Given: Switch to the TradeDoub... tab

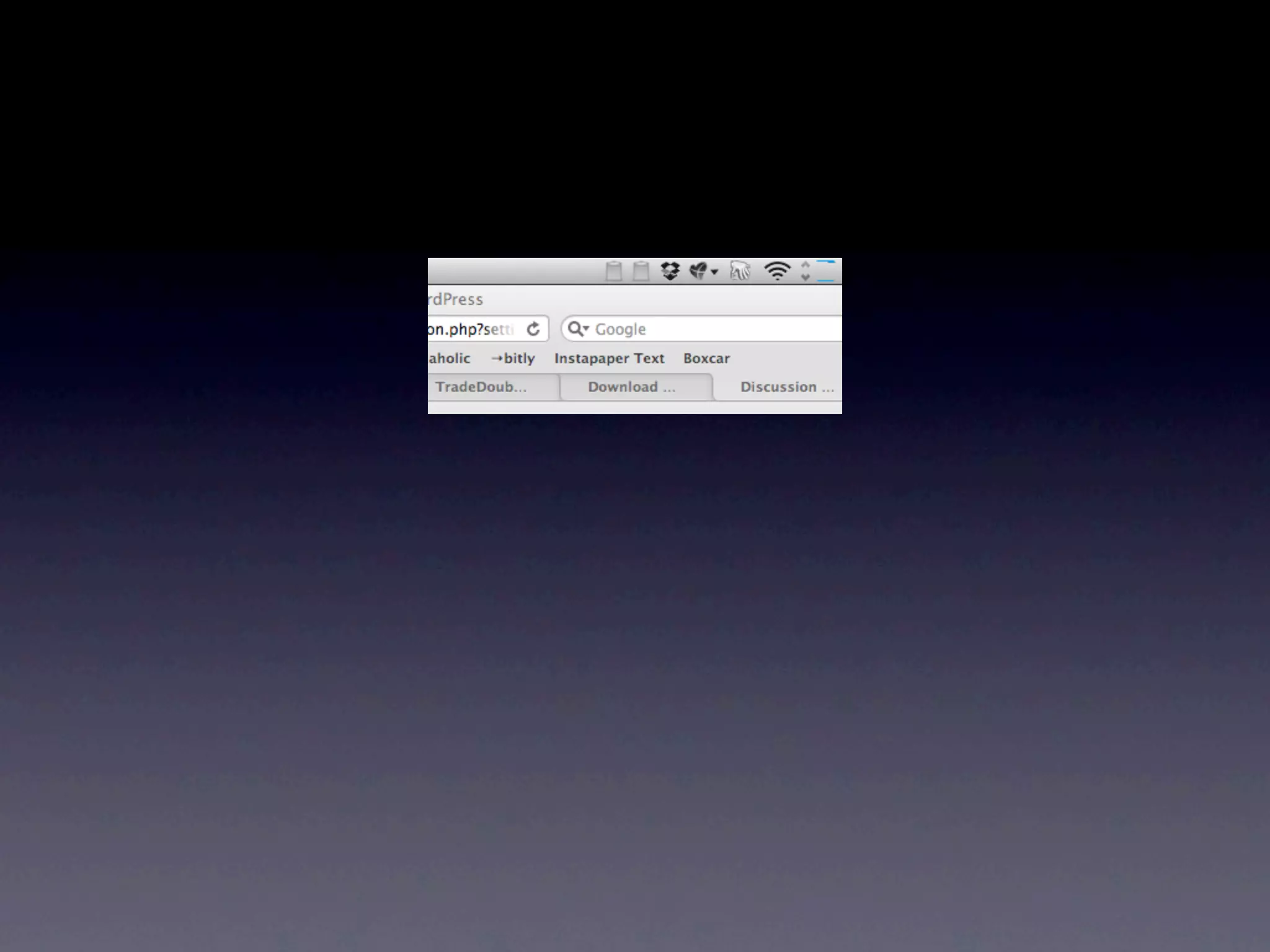Looking at the screenshot, I should tap(481, 387).
